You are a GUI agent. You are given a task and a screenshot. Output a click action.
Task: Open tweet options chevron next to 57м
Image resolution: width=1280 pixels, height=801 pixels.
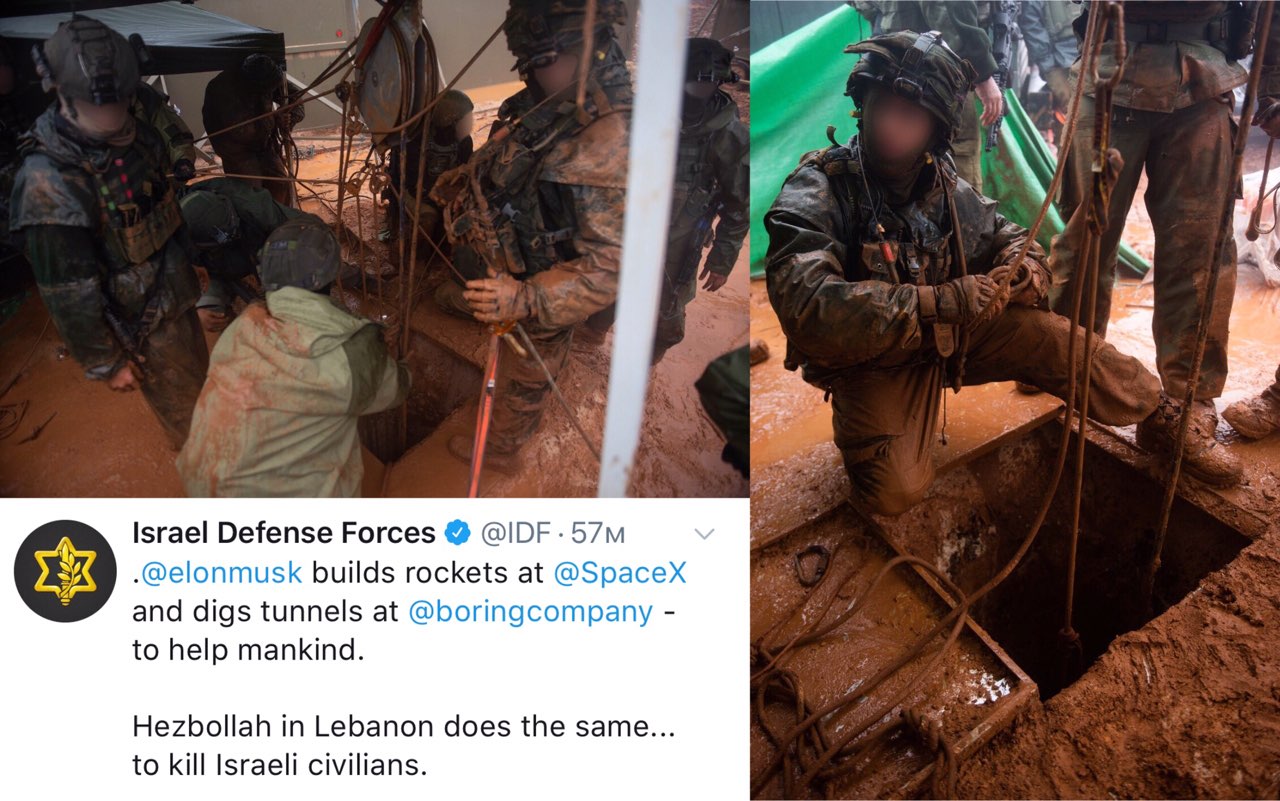tap(704, 534)
